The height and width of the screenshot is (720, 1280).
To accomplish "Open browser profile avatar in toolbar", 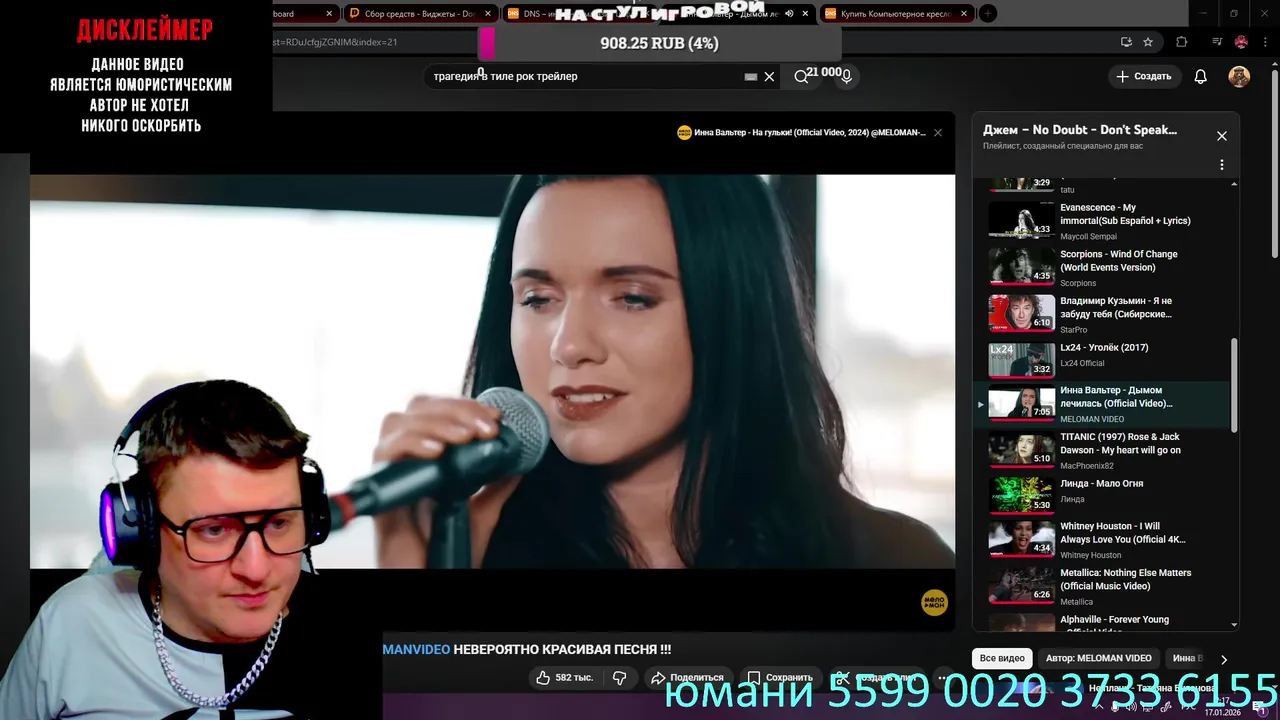I will point(1241,42).
